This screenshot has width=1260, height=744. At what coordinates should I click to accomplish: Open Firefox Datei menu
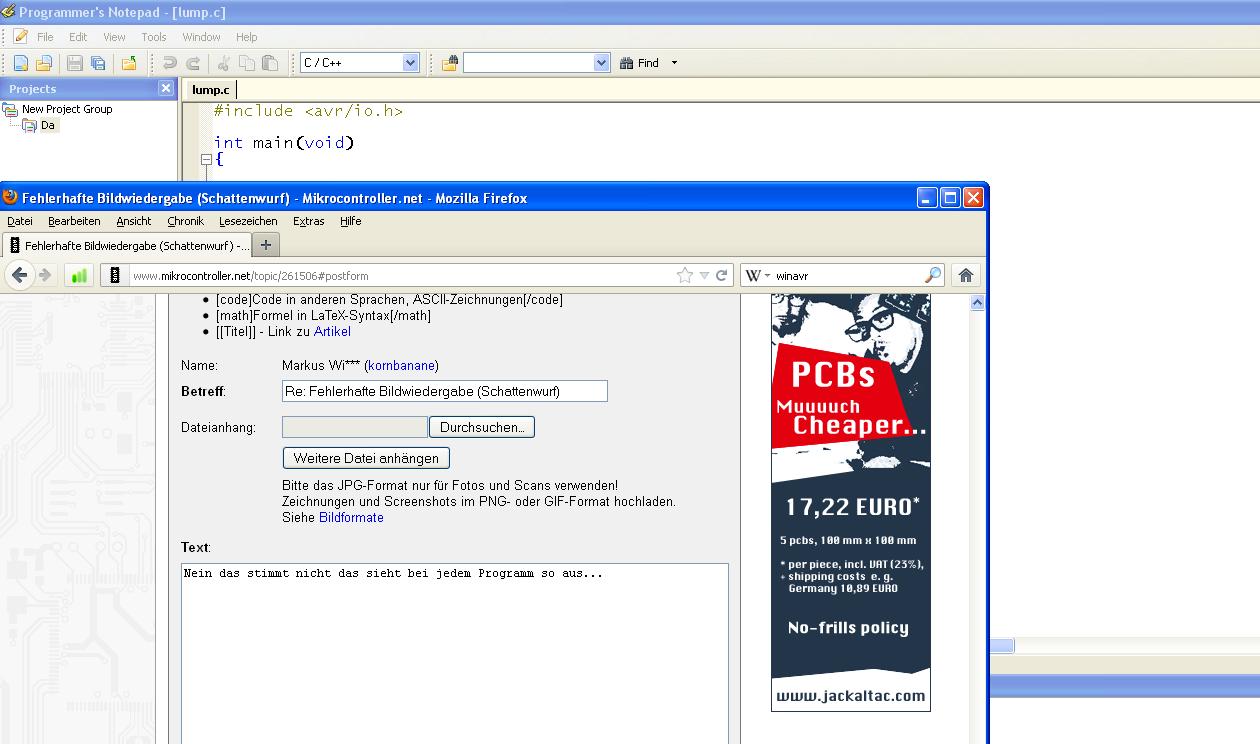[x=20, y=221]
